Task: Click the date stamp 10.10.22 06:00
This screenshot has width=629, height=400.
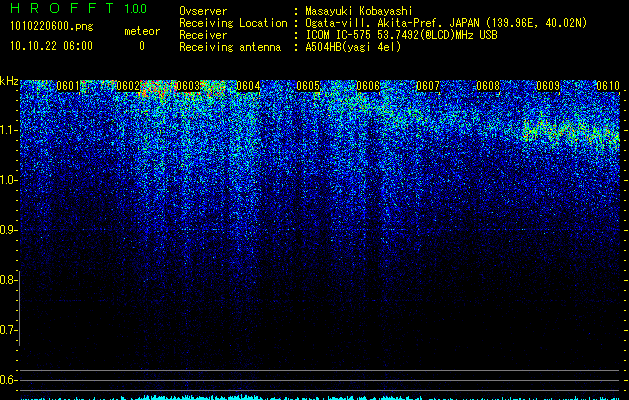Action: click(51, 46)
